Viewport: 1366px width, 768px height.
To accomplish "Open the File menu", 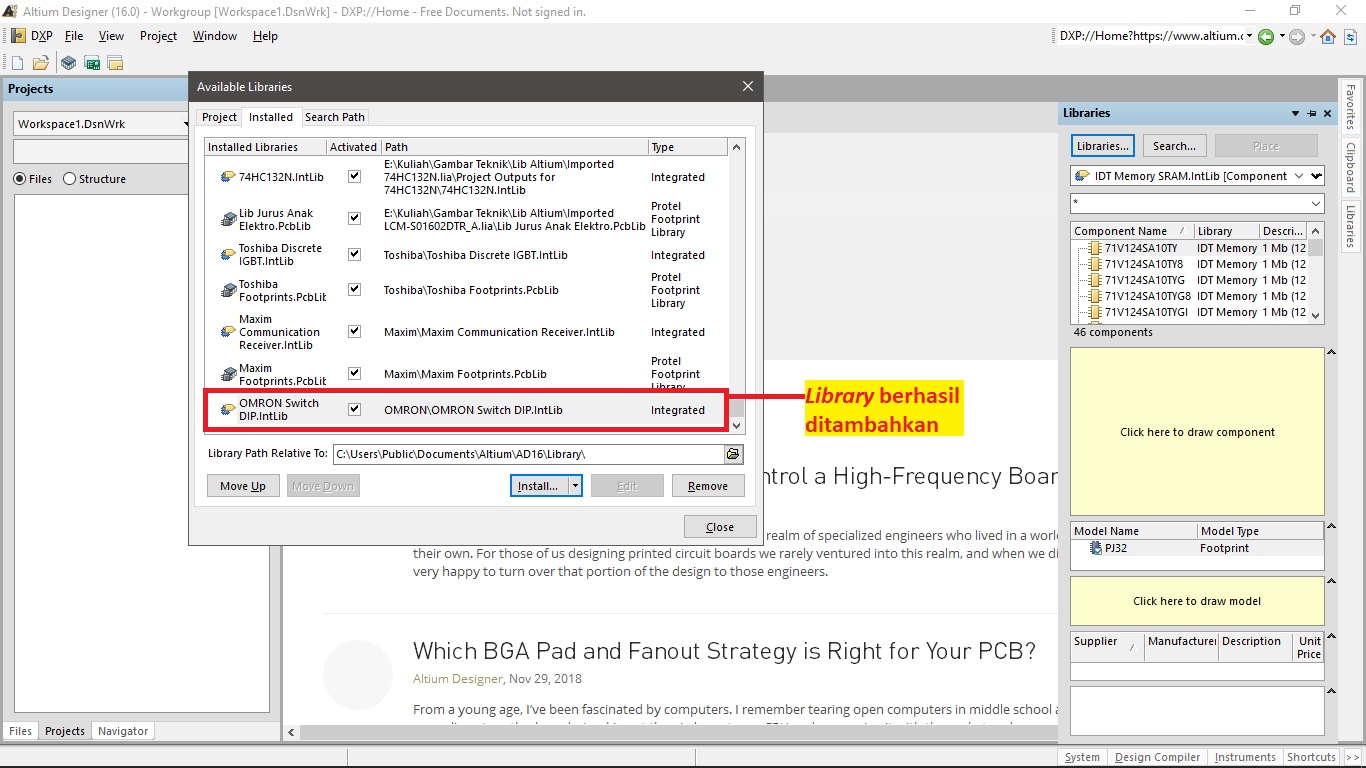I will pyautogui.click(x=74, y=36).
